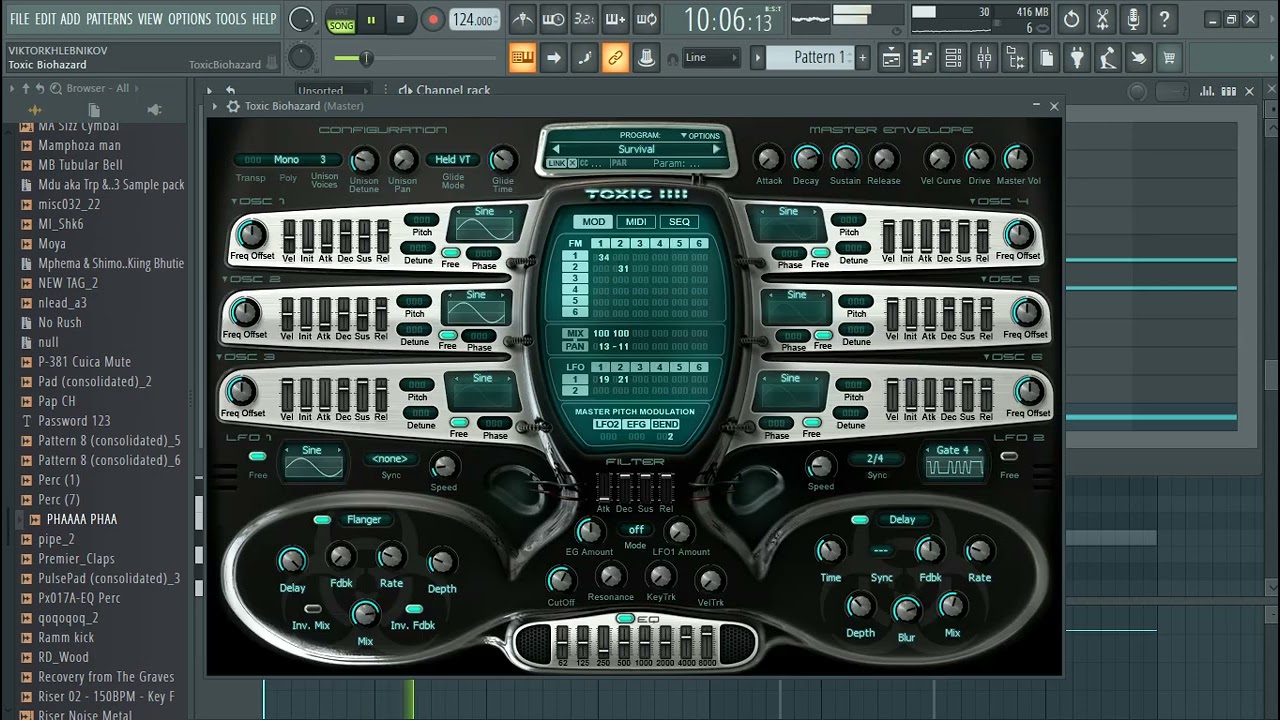Click the 1000 Hz EQ band slider

click(645, 642)
